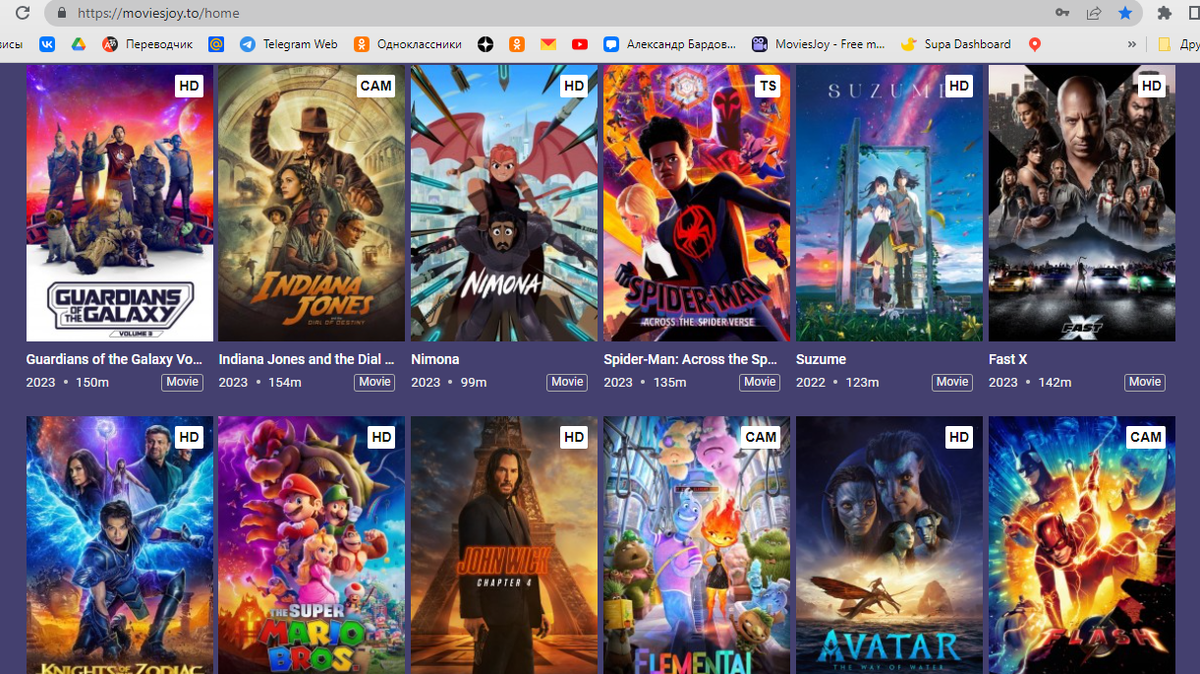Click the Indiana Jones and the Dial title
This screenshot has width=1200, height=674.
pyautogui.click(x=307, y=359)
